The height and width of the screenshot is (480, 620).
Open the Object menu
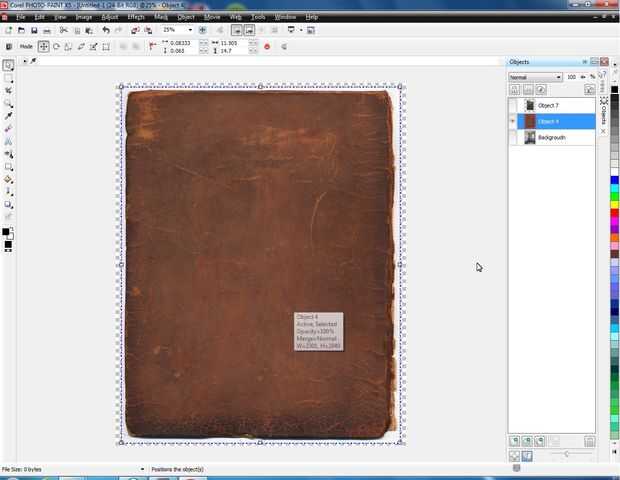(x=186, y=17)
